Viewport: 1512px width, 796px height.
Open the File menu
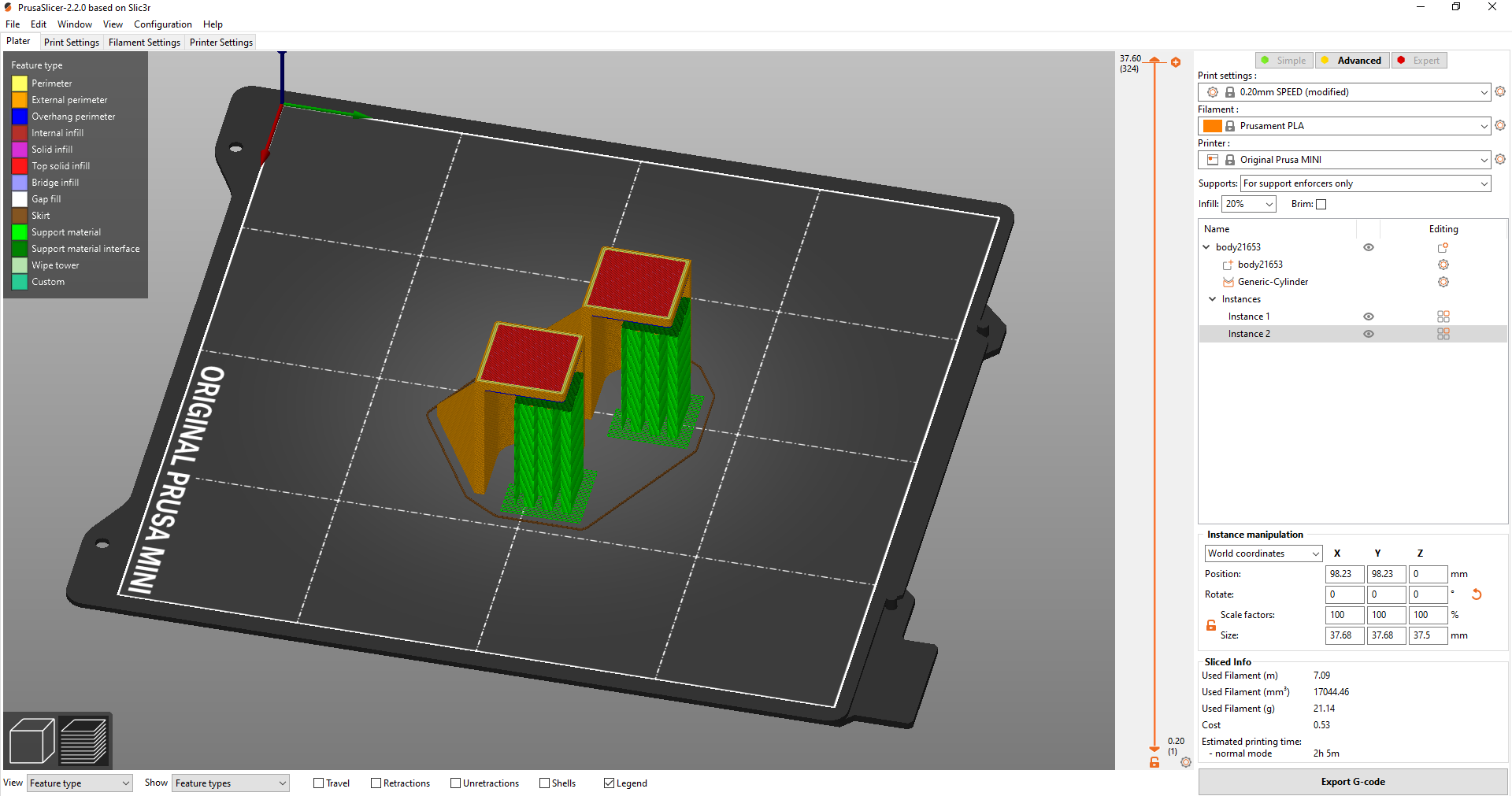[13, 24]
